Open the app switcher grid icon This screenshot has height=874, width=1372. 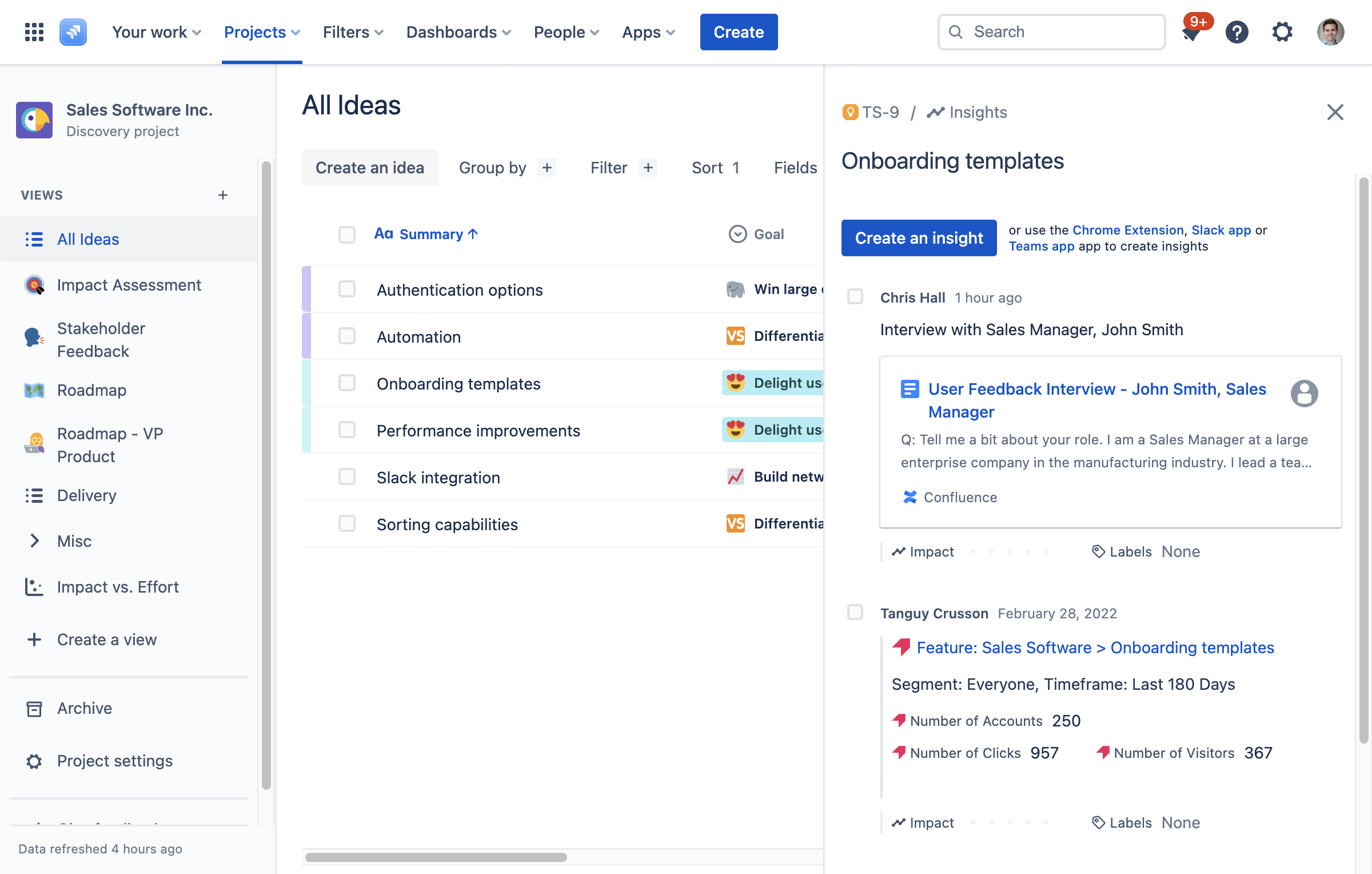tap(34, 32)
